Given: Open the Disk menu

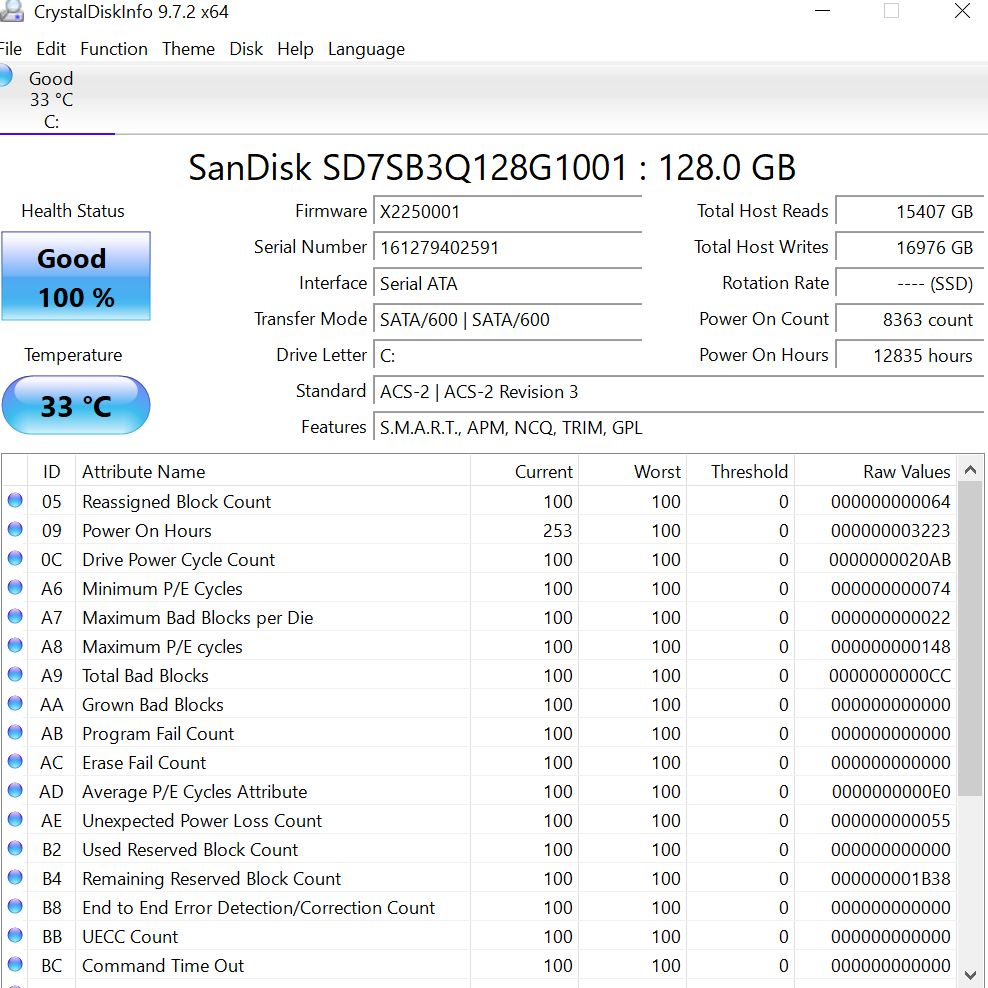Looking at the screenshot, I should 246,49.
